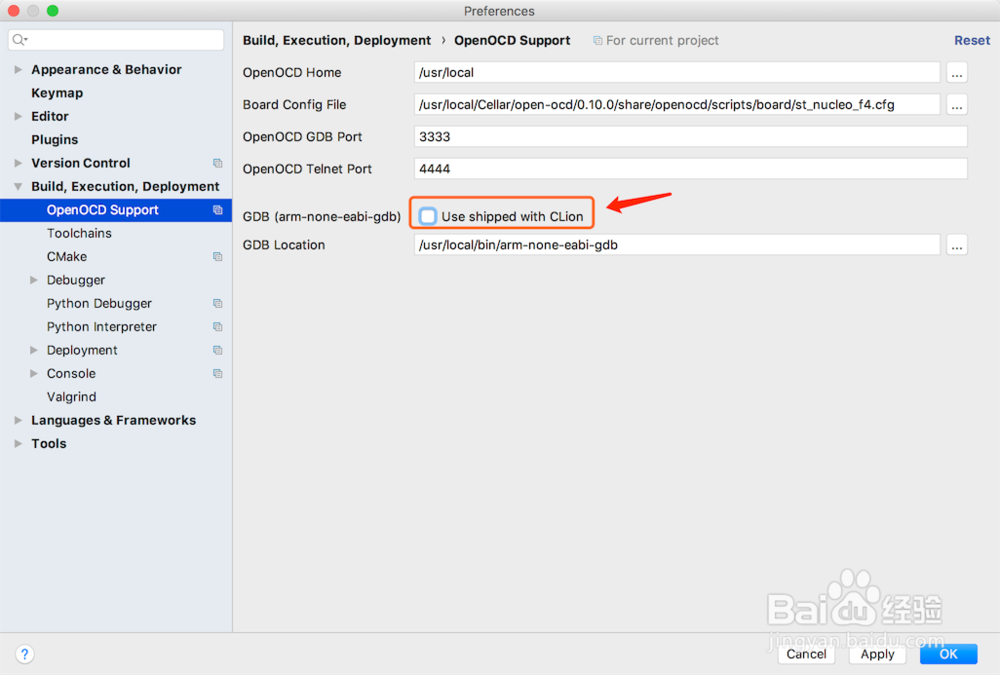Select Keymap in settings tree

click(x=57, y=93)
